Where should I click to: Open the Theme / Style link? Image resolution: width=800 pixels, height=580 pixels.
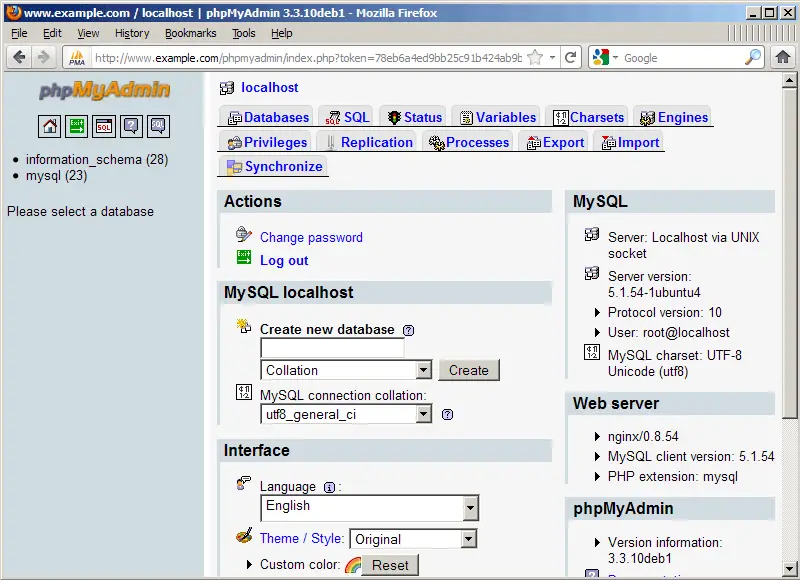tap(302, 538)
